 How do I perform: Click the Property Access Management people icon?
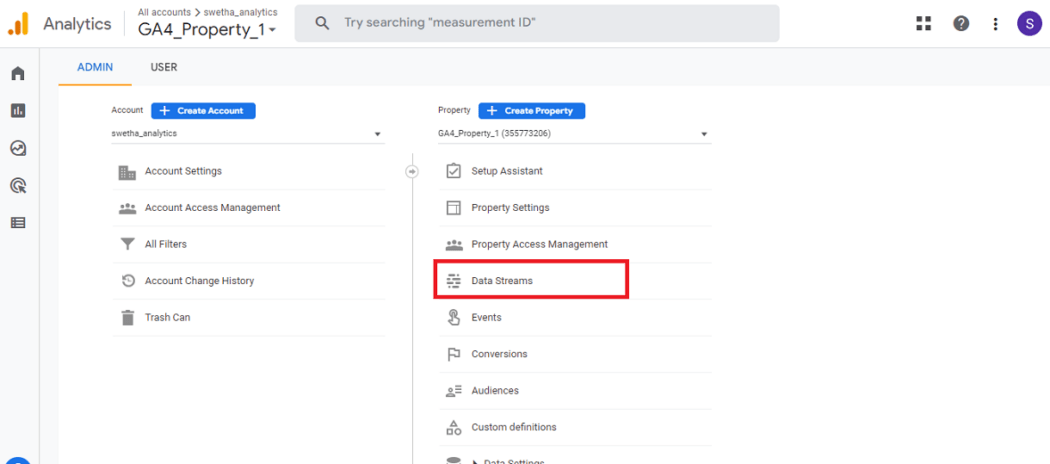[453, 245]
